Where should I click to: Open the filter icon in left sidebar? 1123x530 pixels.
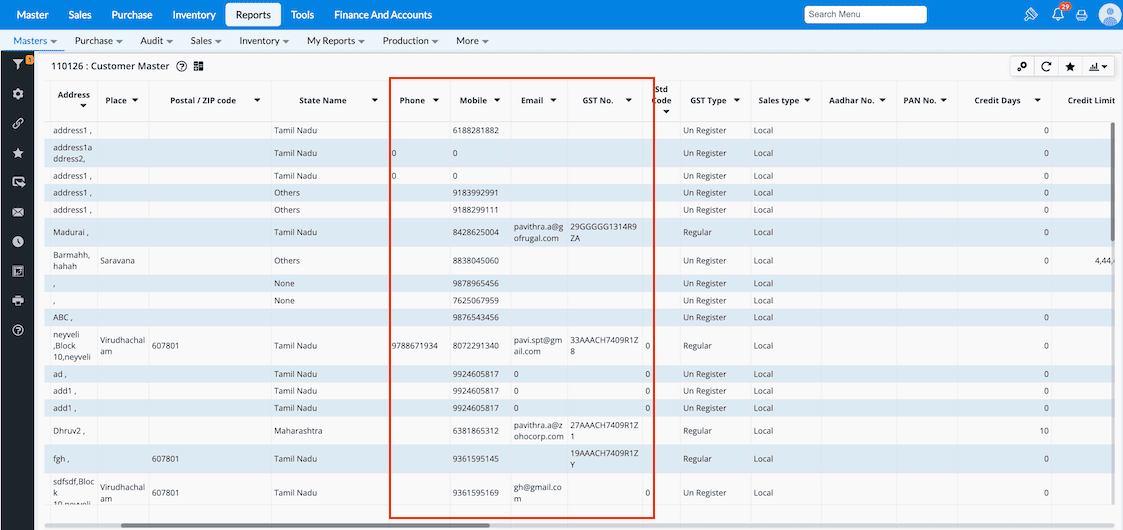point(18,64)
